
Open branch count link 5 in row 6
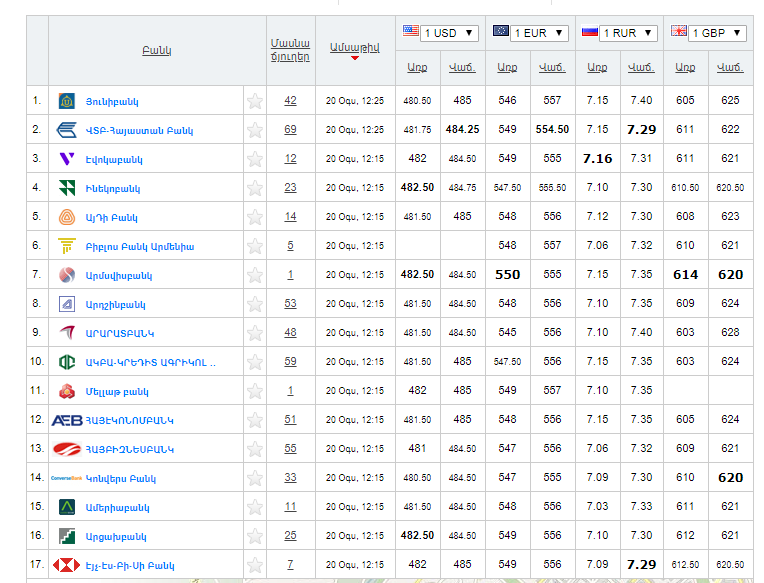[290, 245]
